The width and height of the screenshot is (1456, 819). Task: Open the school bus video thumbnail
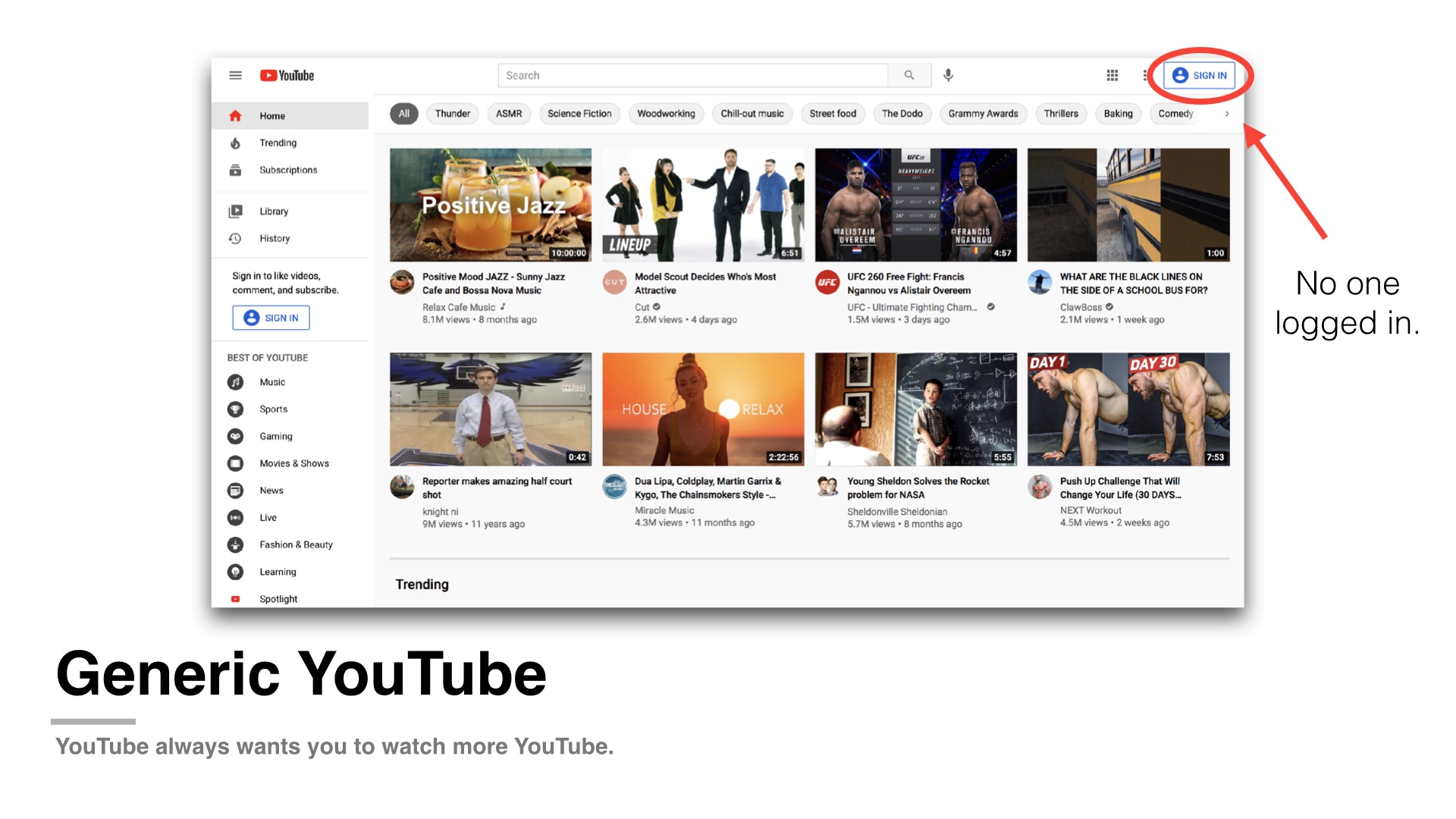tap(1128, 205)
